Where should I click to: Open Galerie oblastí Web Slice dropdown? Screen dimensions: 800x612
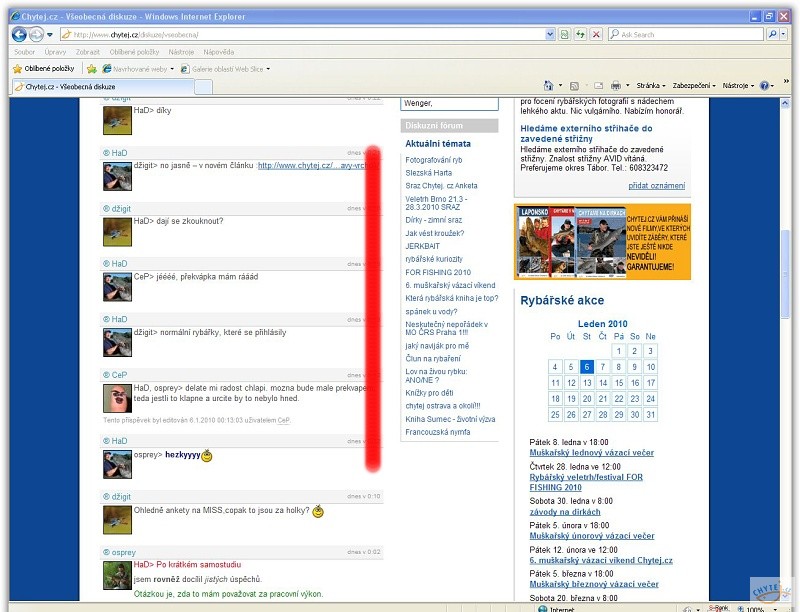coord(226,69)
